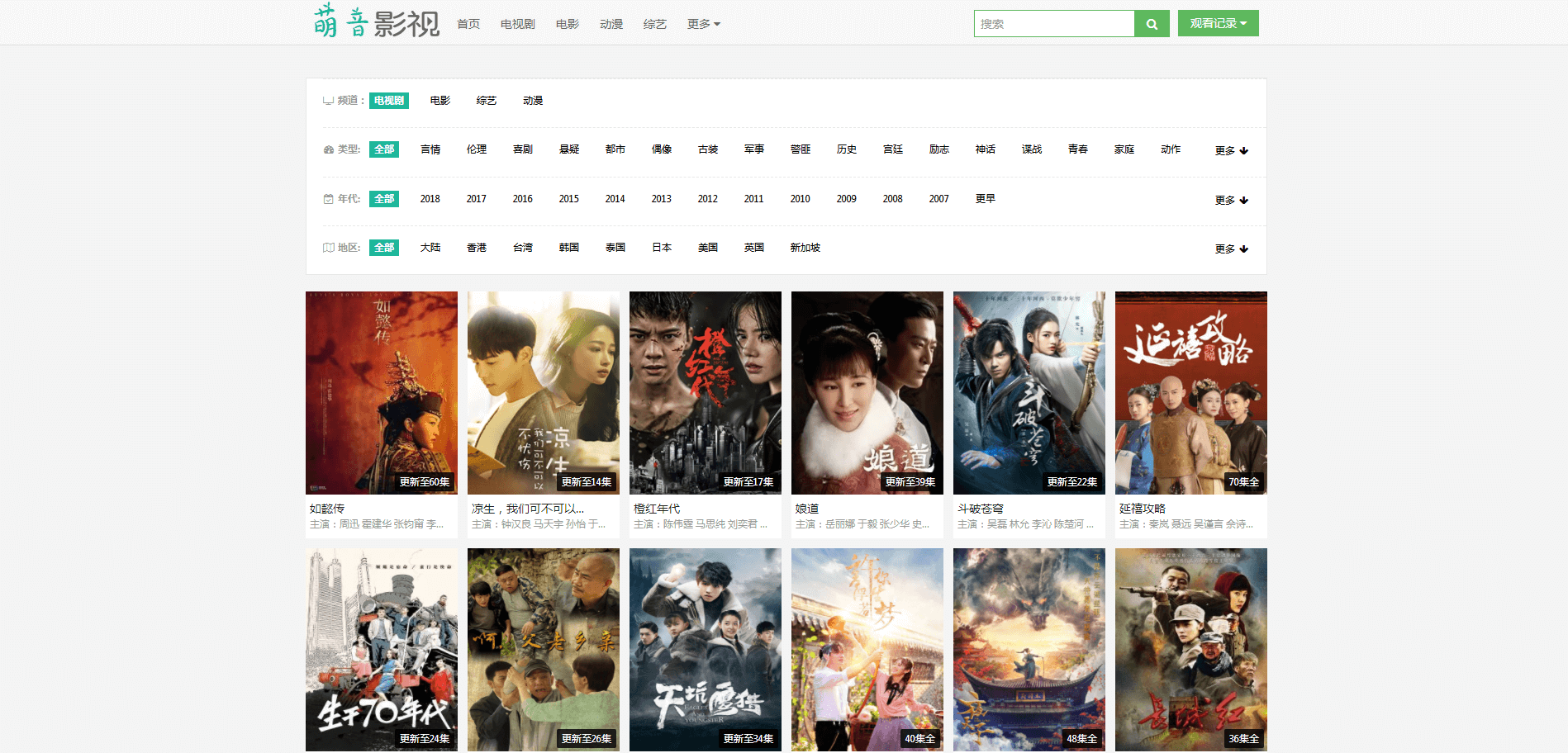Image resolution: width=1568 pixels, height=753 pixels.
Task: Filter by year 2015
Action: pyautogui.click(x=569, y=199)
